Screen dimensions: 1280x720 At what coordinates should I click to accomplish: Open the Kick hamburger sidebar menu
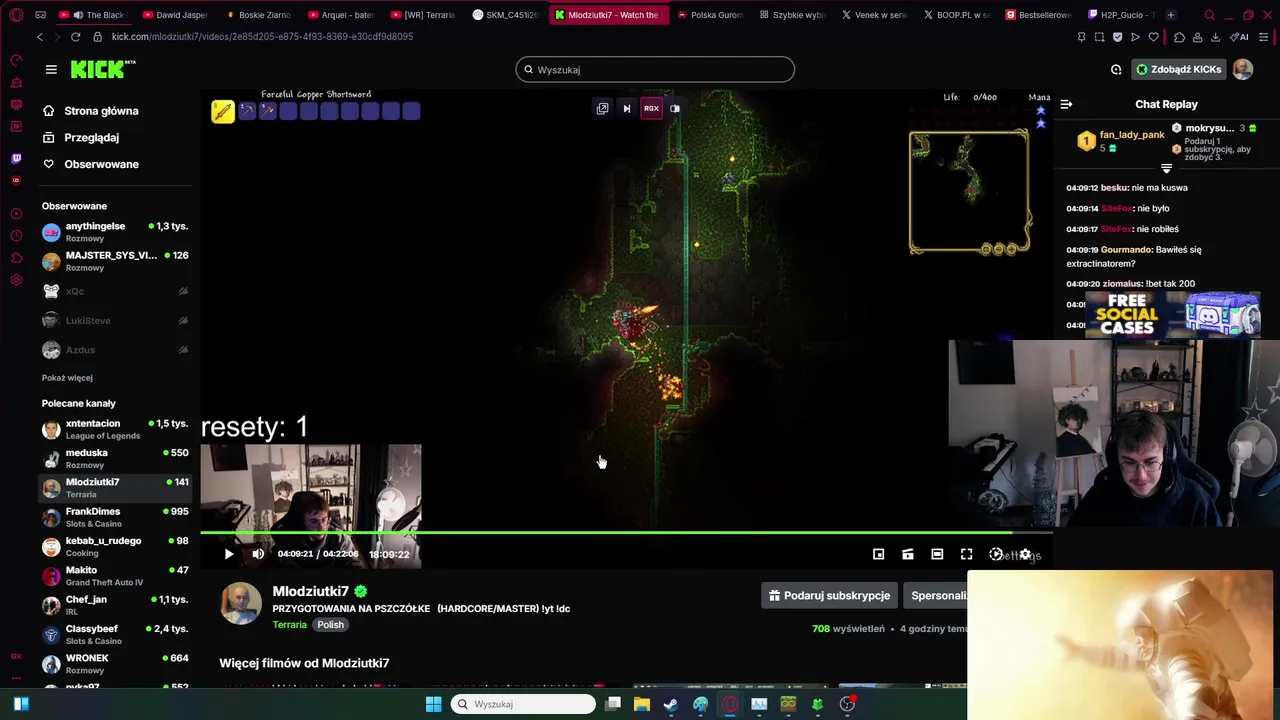pos(51,69)
